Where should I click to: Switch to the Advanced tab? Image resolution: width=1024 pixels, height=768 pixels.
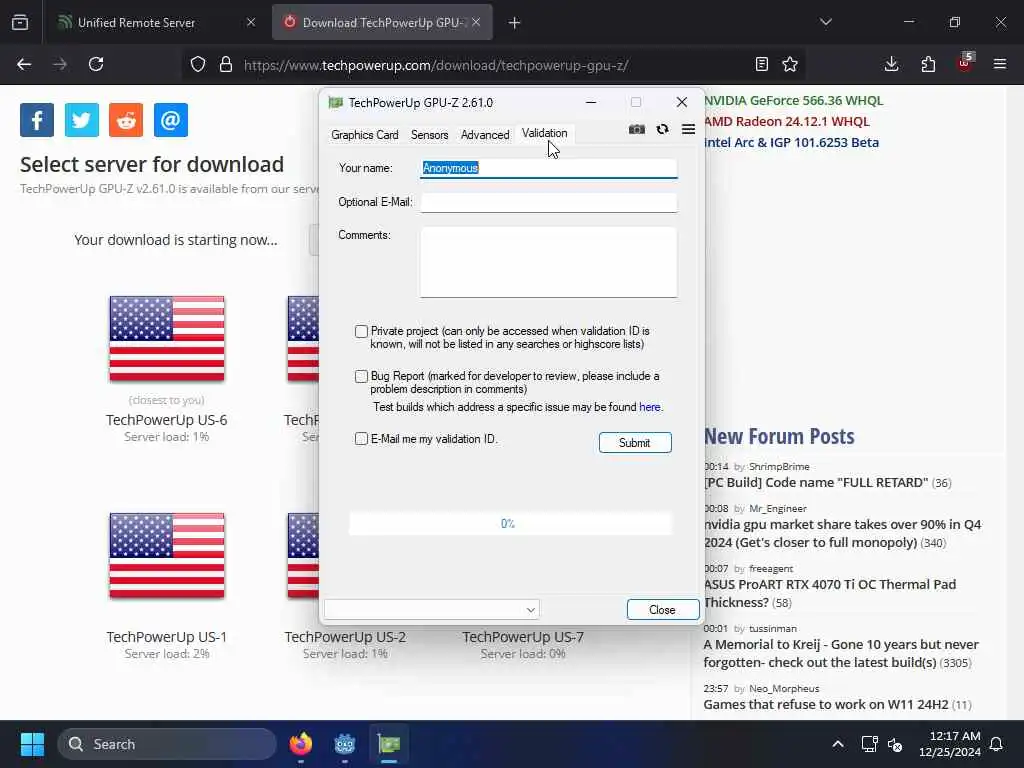point(485,135)
